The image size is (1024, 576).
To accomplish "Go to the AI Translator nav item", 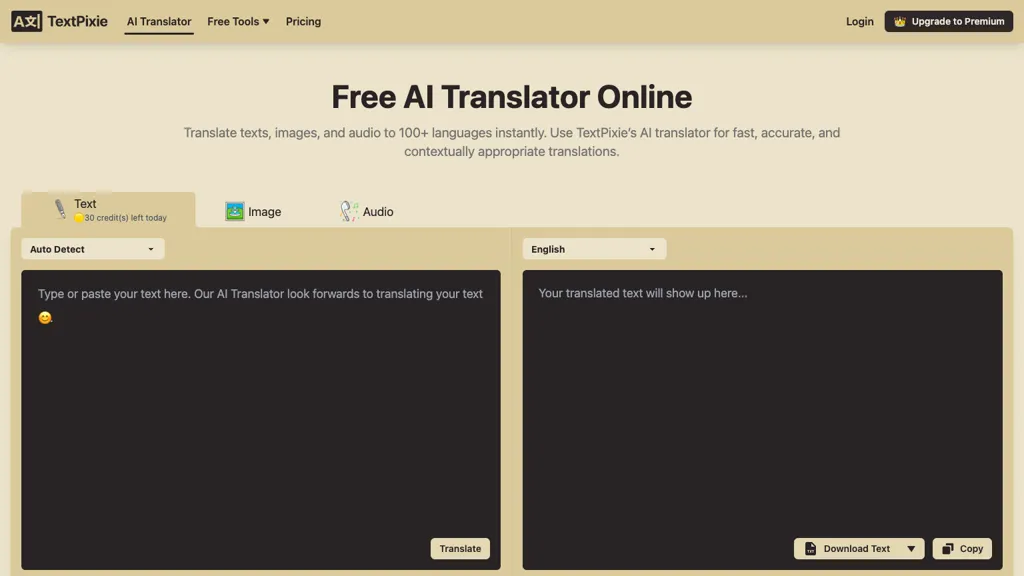I will click(x=159, y=21).
